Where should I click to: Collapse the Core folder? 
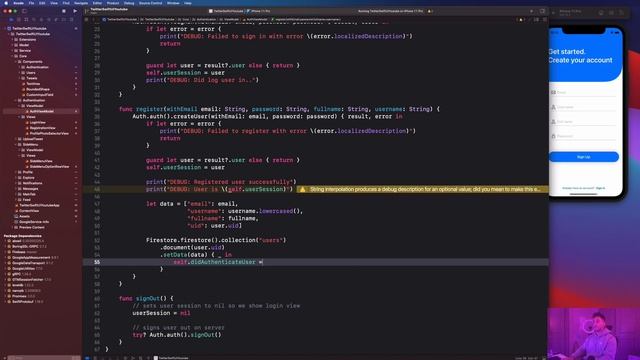pos(12,56)
